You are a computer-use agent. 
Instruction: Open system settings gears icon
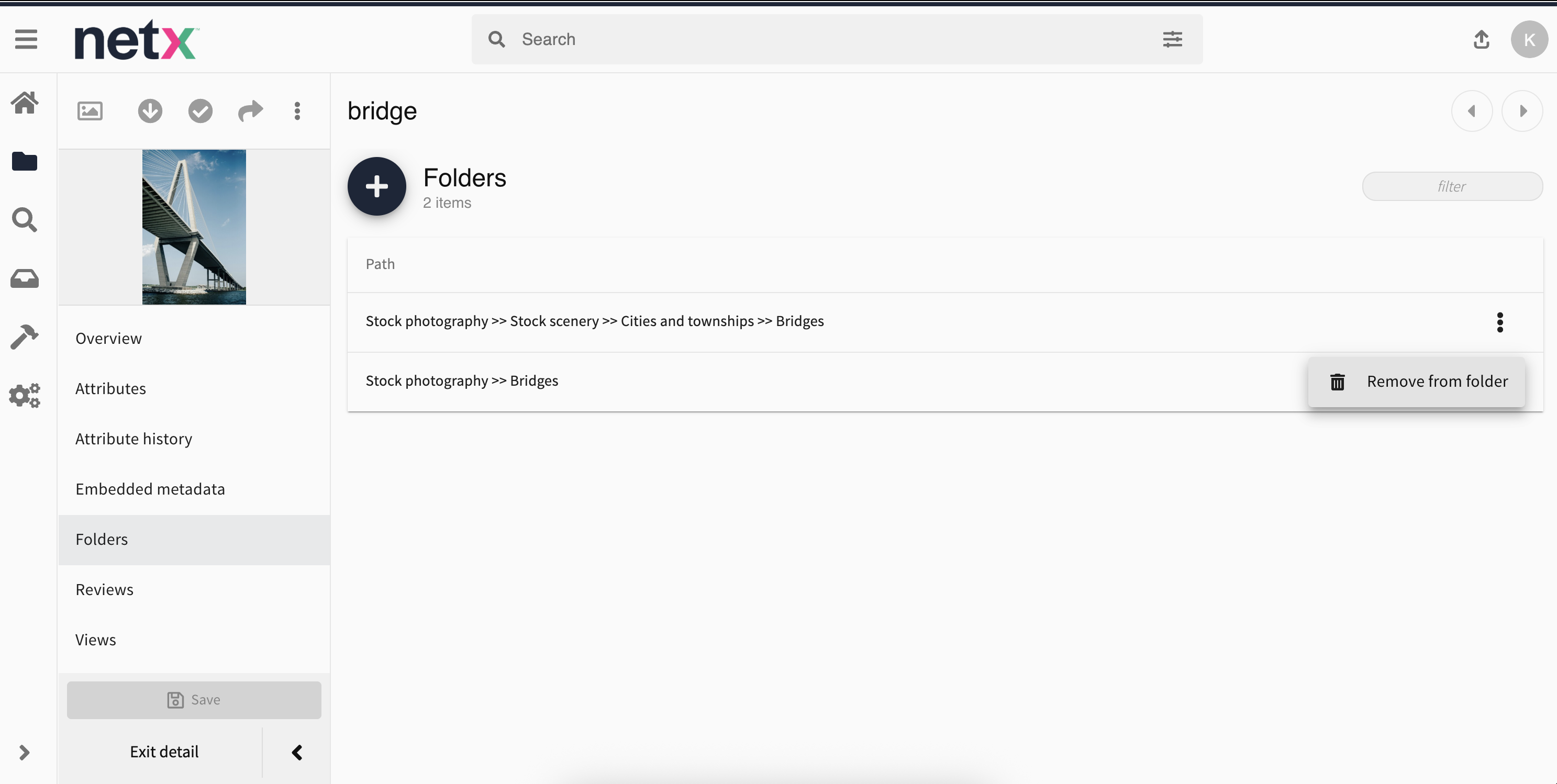[25, 396]
